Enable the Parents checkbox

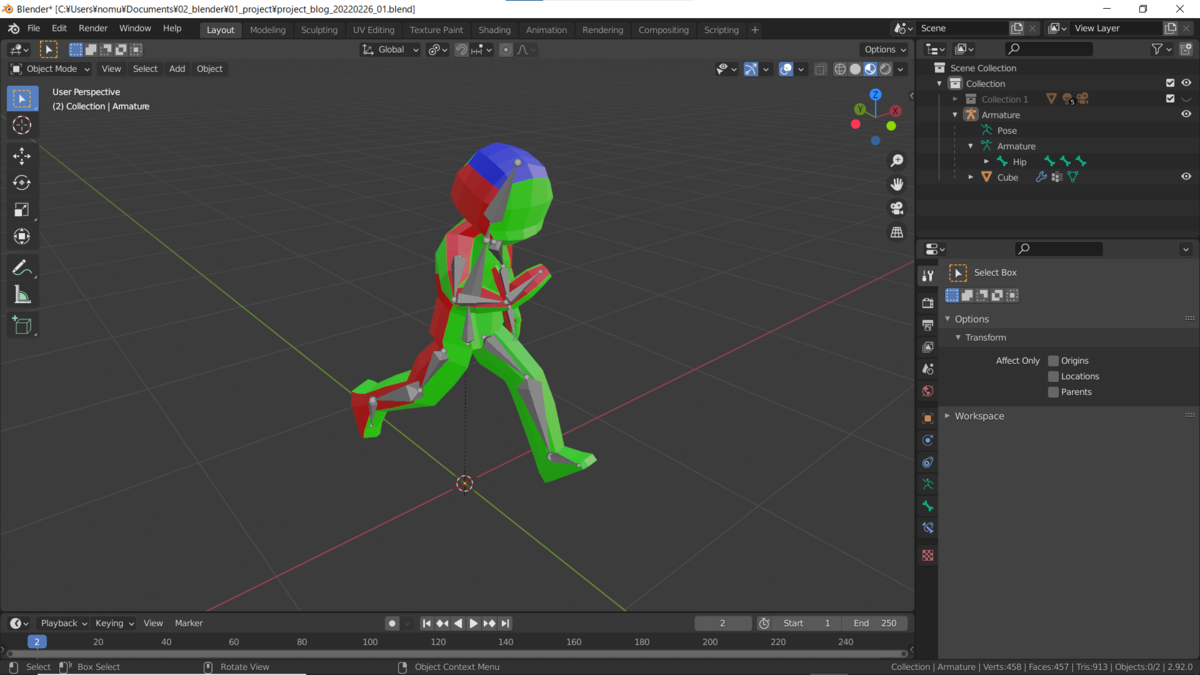coord(1053,393)
